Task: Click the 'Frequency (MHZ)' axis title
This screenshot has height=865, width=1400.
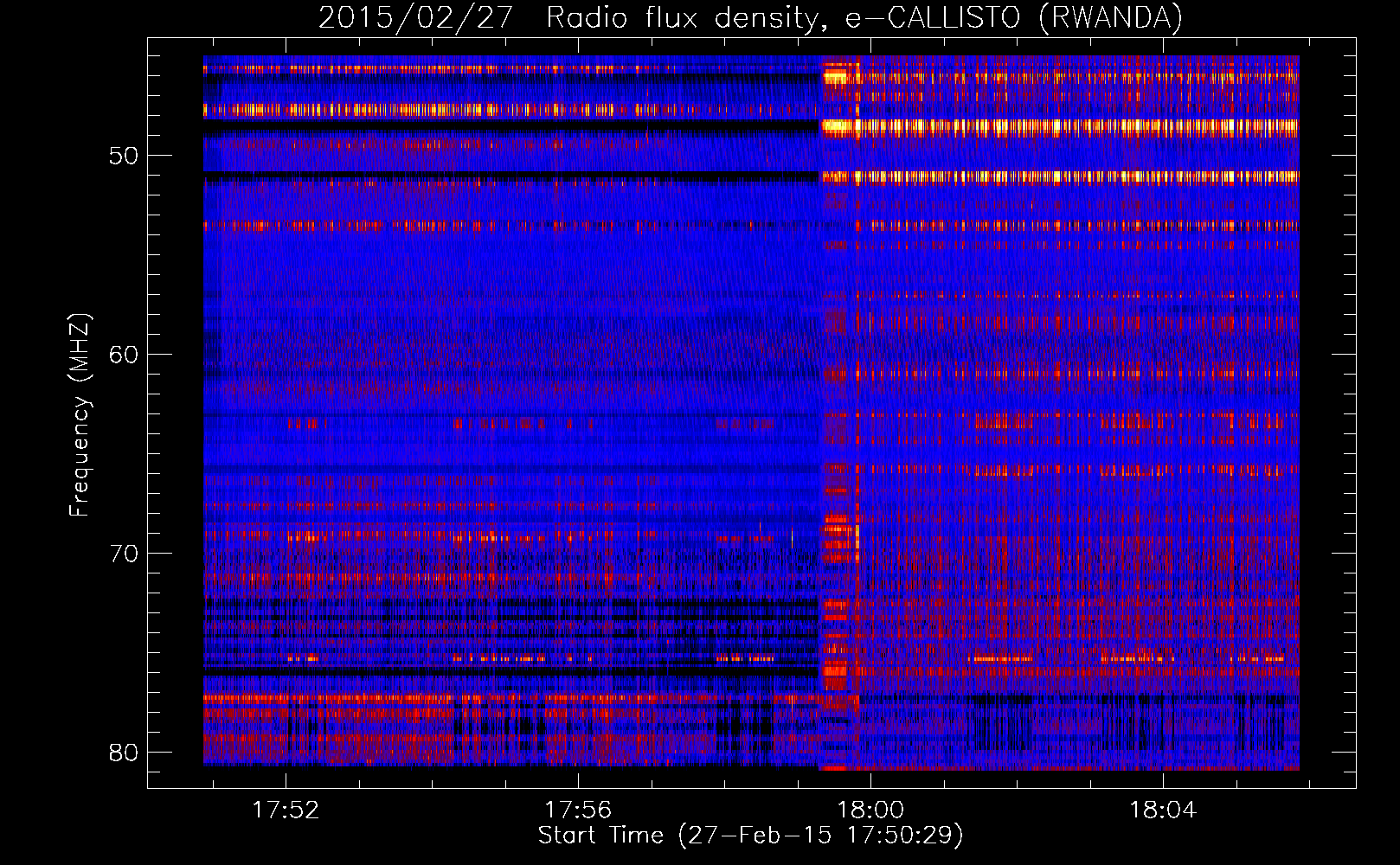Action: tap(80, 414)
